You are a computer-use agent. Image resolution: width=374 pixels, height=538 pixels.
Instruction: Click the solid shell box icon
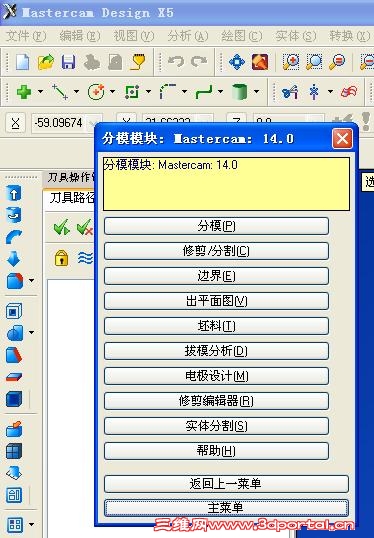[14, 311]
